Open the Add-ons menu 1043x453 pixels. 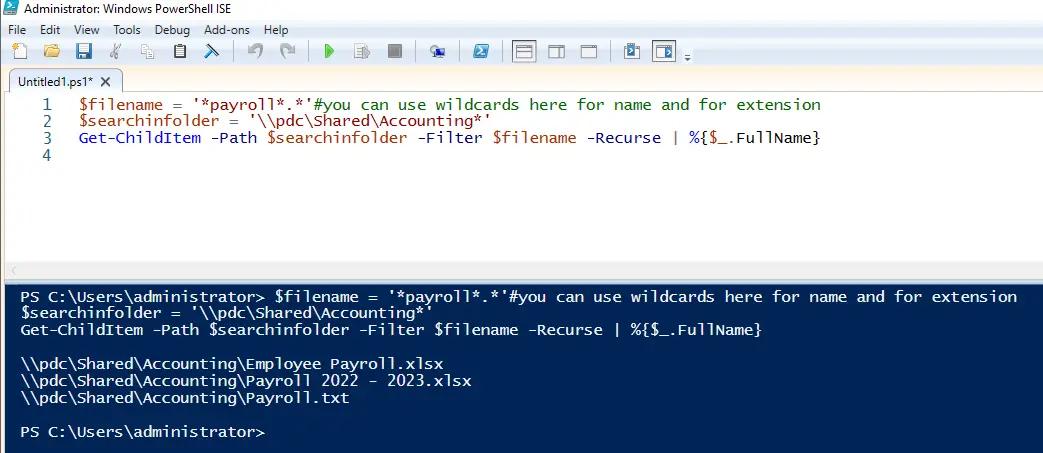click(227, 30)
